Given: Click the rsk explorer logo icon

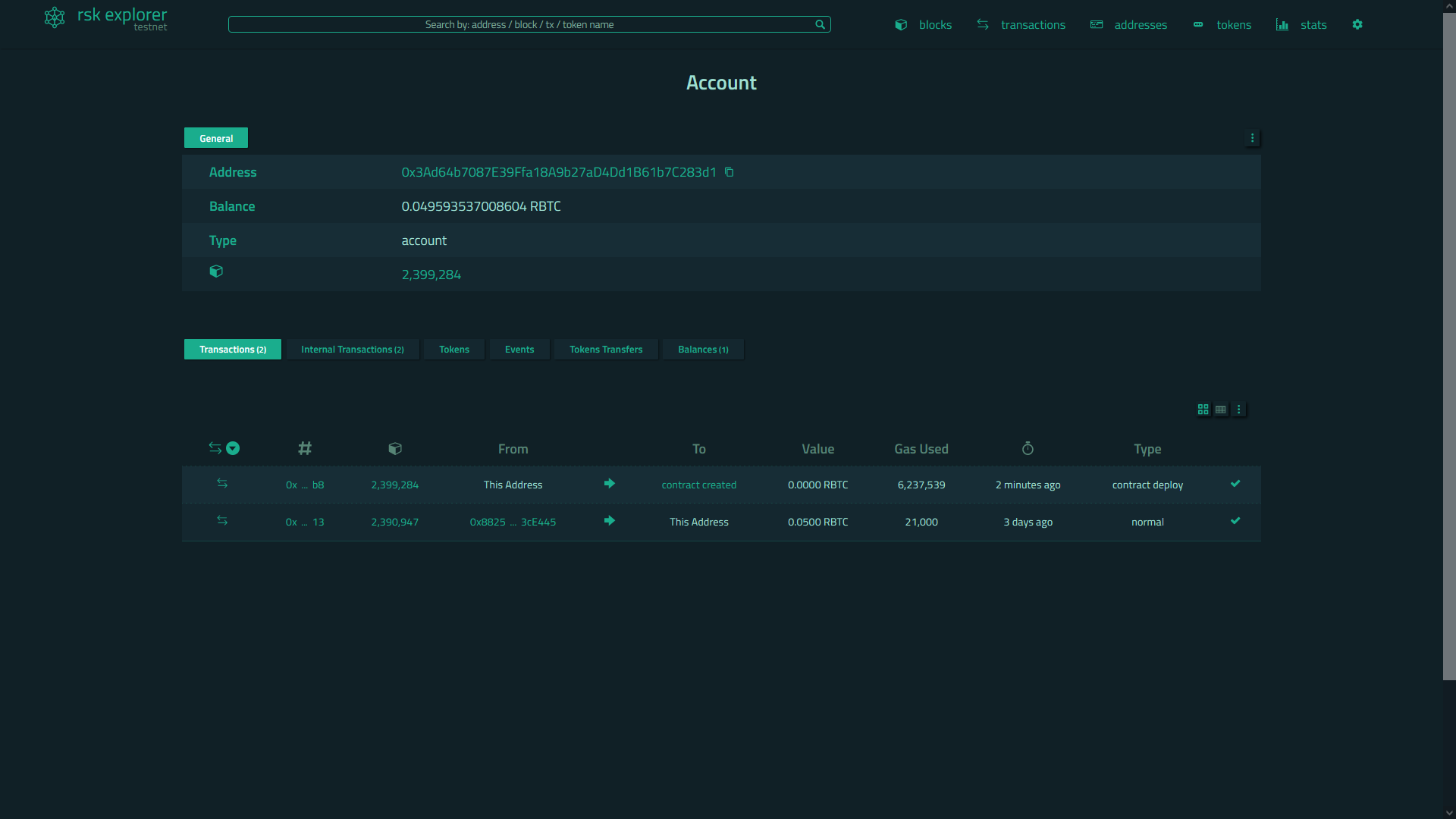Looking at the screenshot, I should tap(55, 17).
